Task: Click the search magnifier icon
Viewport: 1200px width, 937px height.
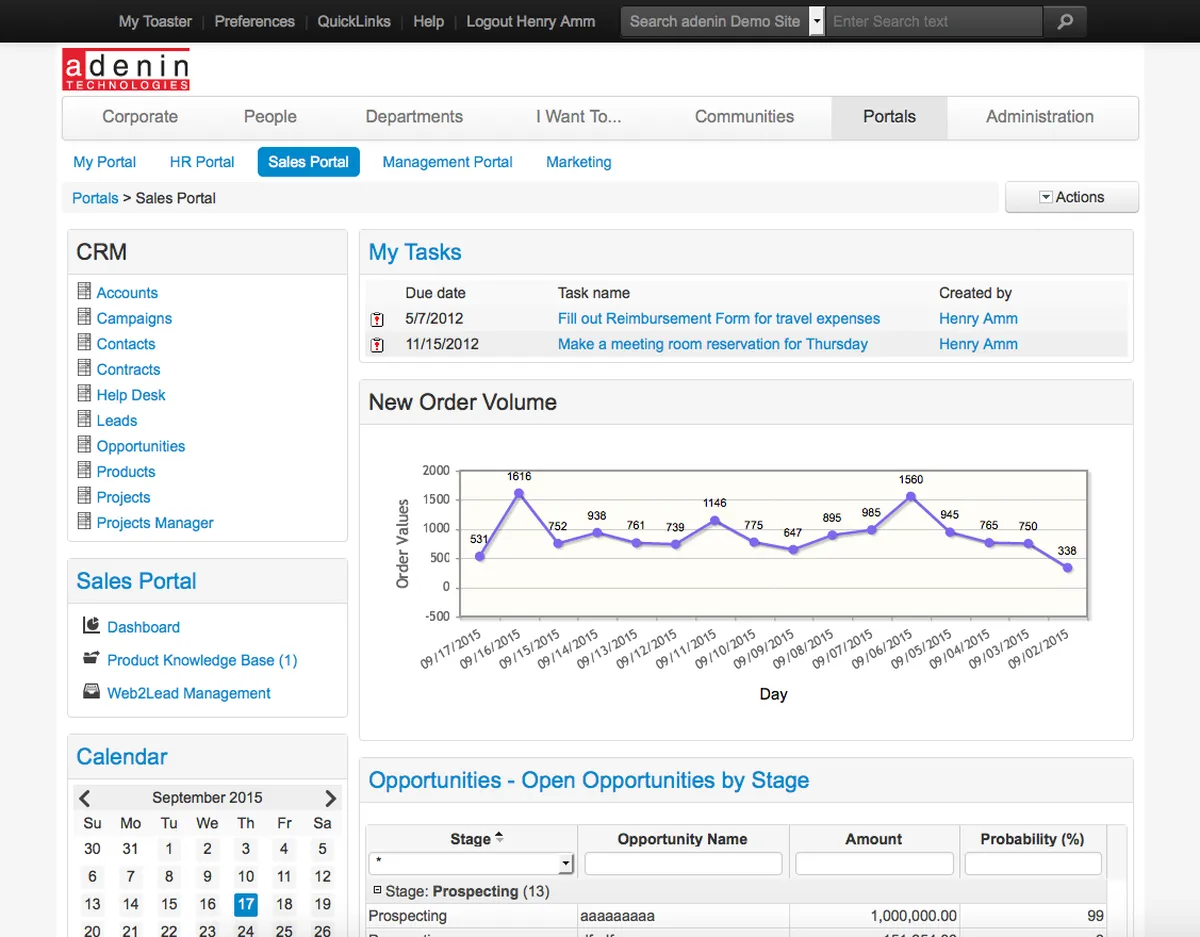Action: click(x=1065, y=21)
